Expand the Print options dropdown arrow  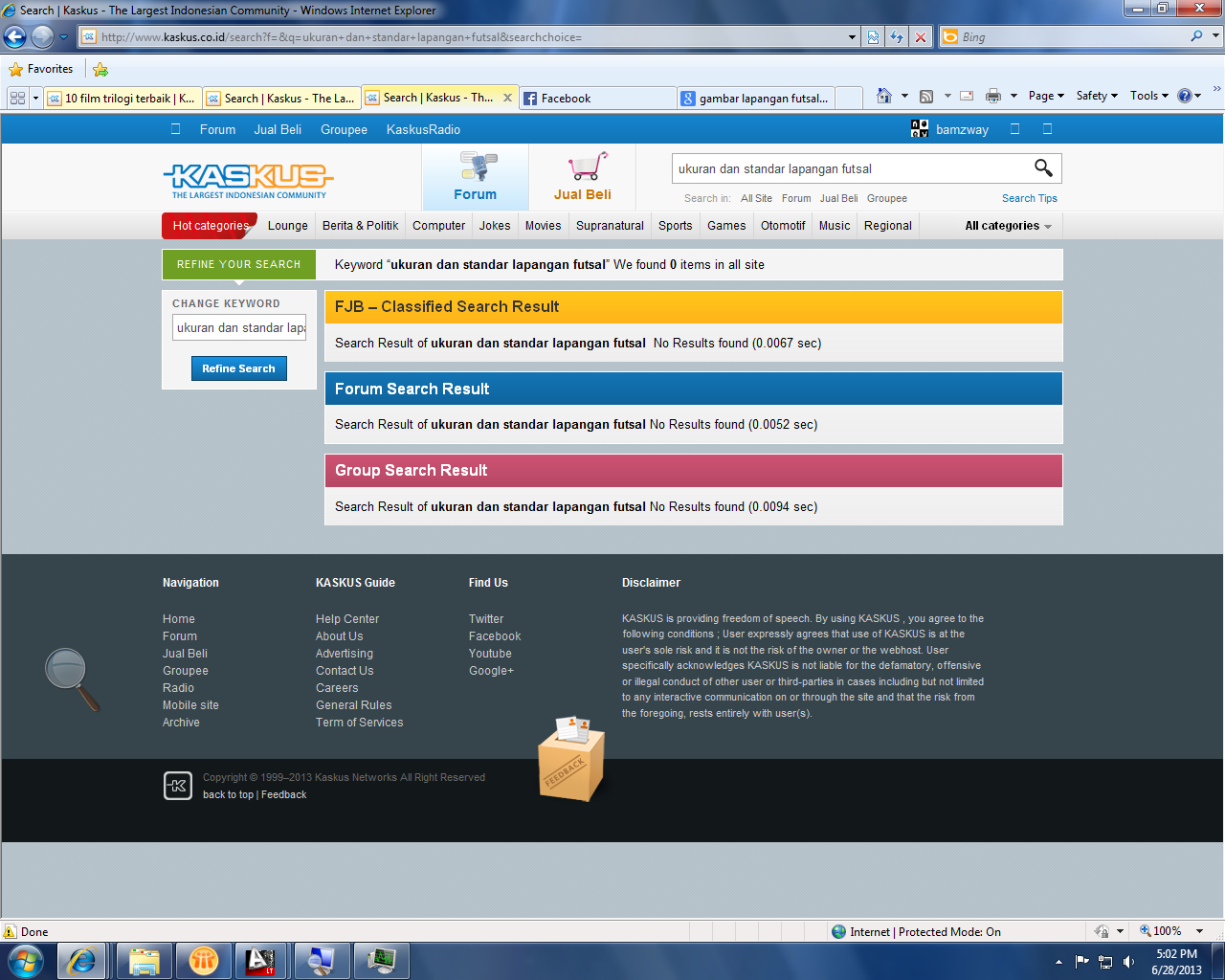[1013, 96]
